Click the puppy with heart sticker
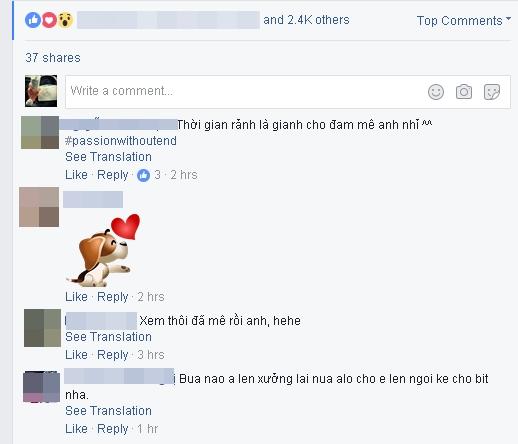 point(104,250)
